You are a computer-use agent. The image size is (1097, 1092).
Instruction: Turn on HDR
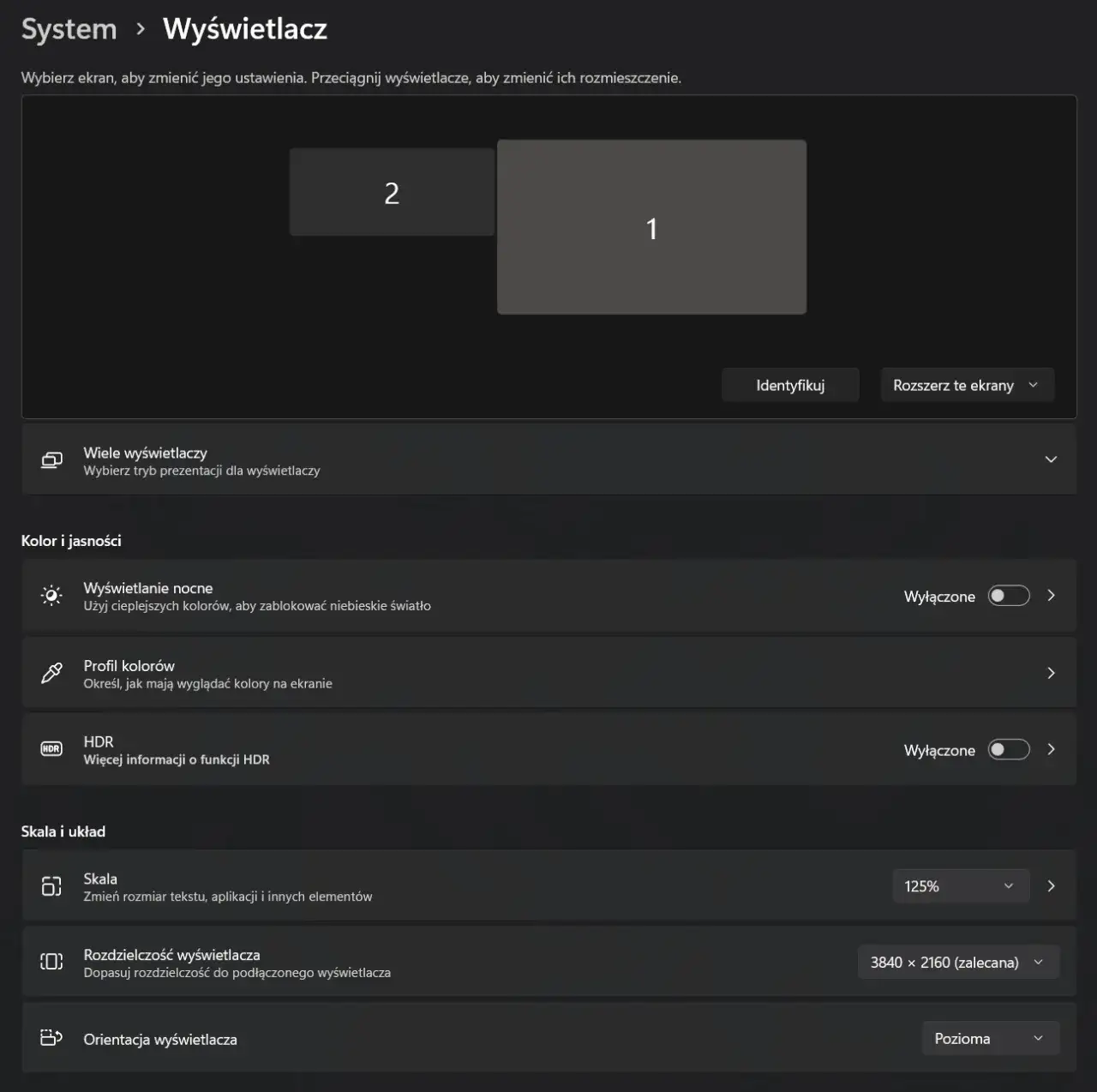(1008, 749)
